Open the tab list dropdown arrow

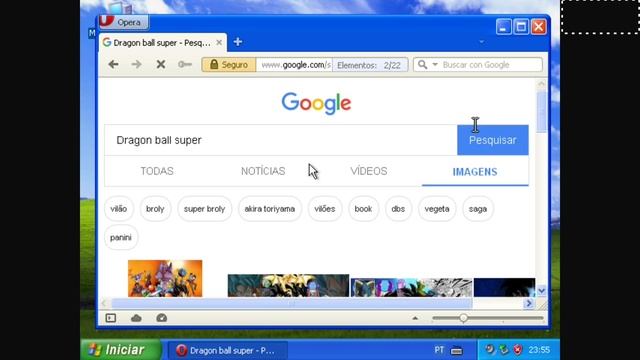coord(482,42)
